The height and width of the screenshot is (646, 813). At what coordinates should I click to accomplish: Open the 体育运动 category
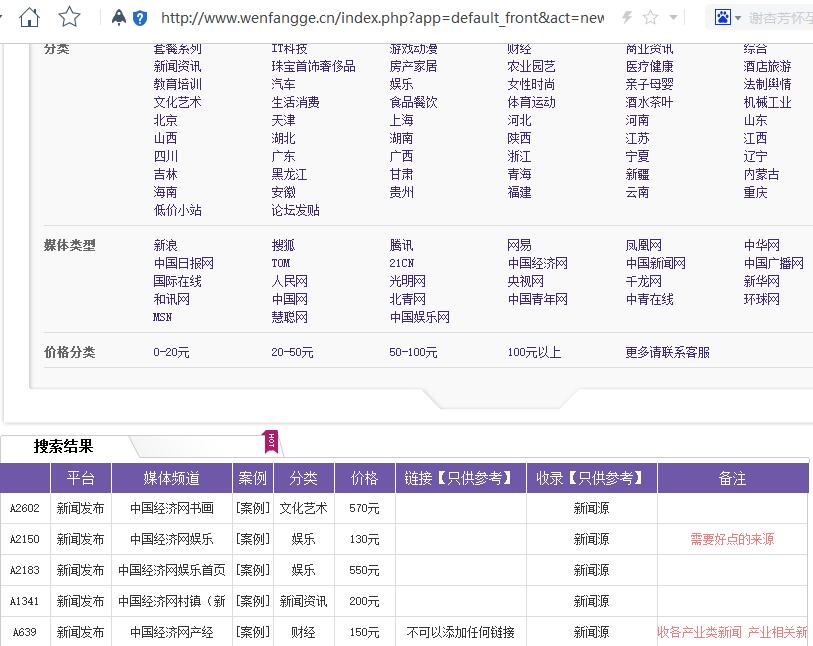tap(531, 102)
